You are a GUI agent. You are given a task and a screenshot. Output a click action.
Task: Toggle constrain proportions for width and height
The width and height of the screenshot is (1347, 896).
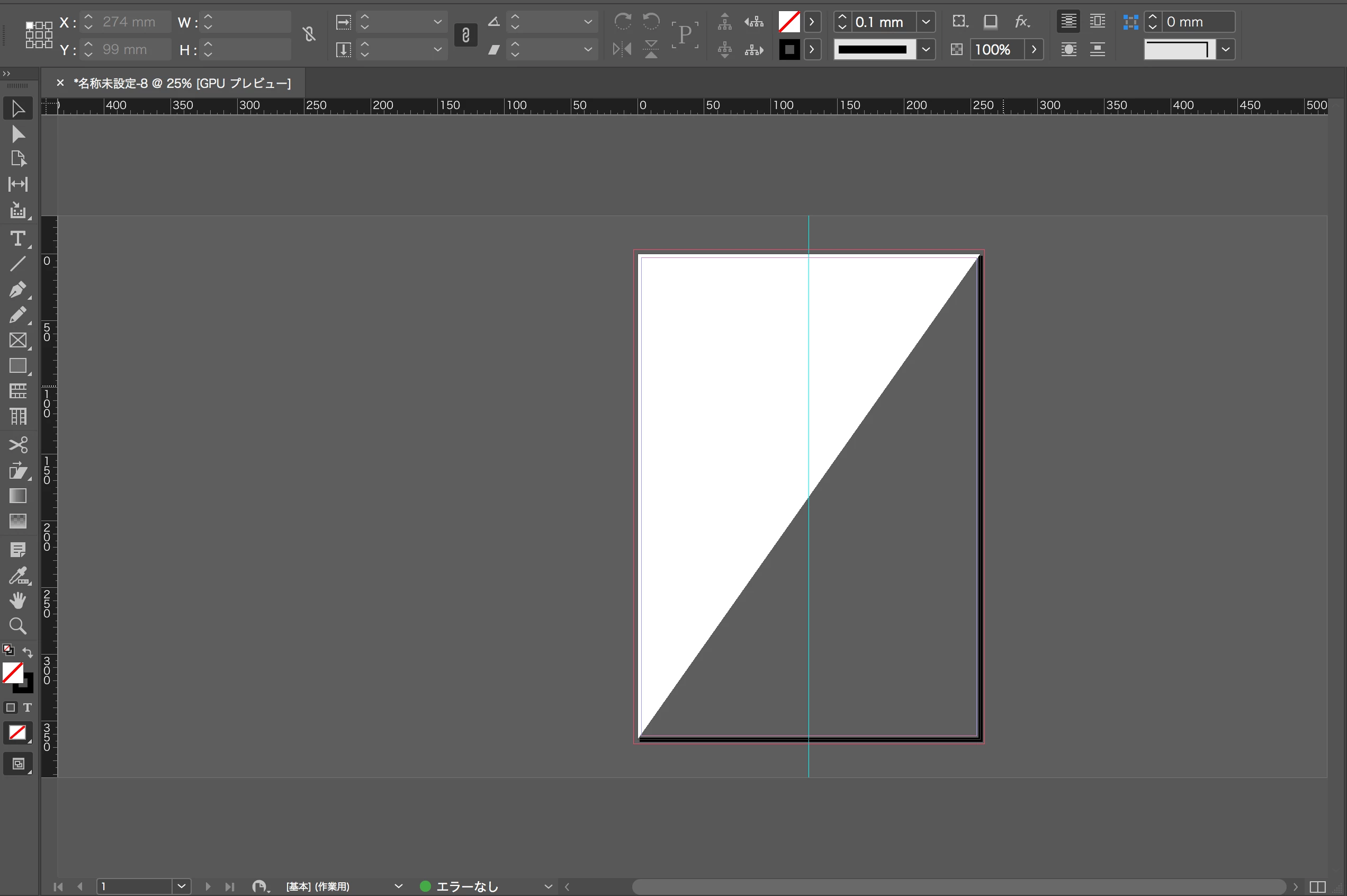309,35
